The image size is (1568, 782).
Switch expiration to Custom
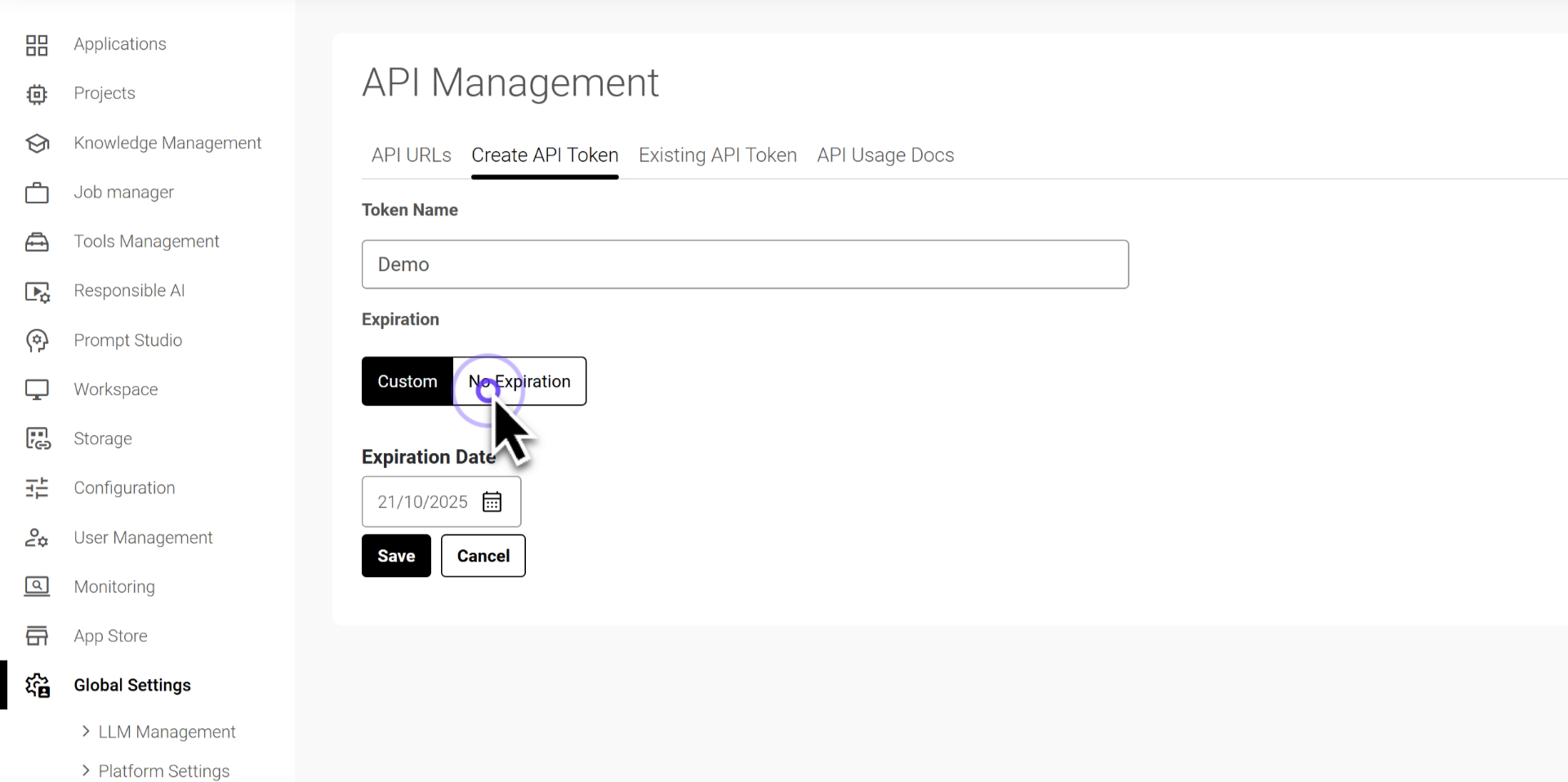[407, 380]
